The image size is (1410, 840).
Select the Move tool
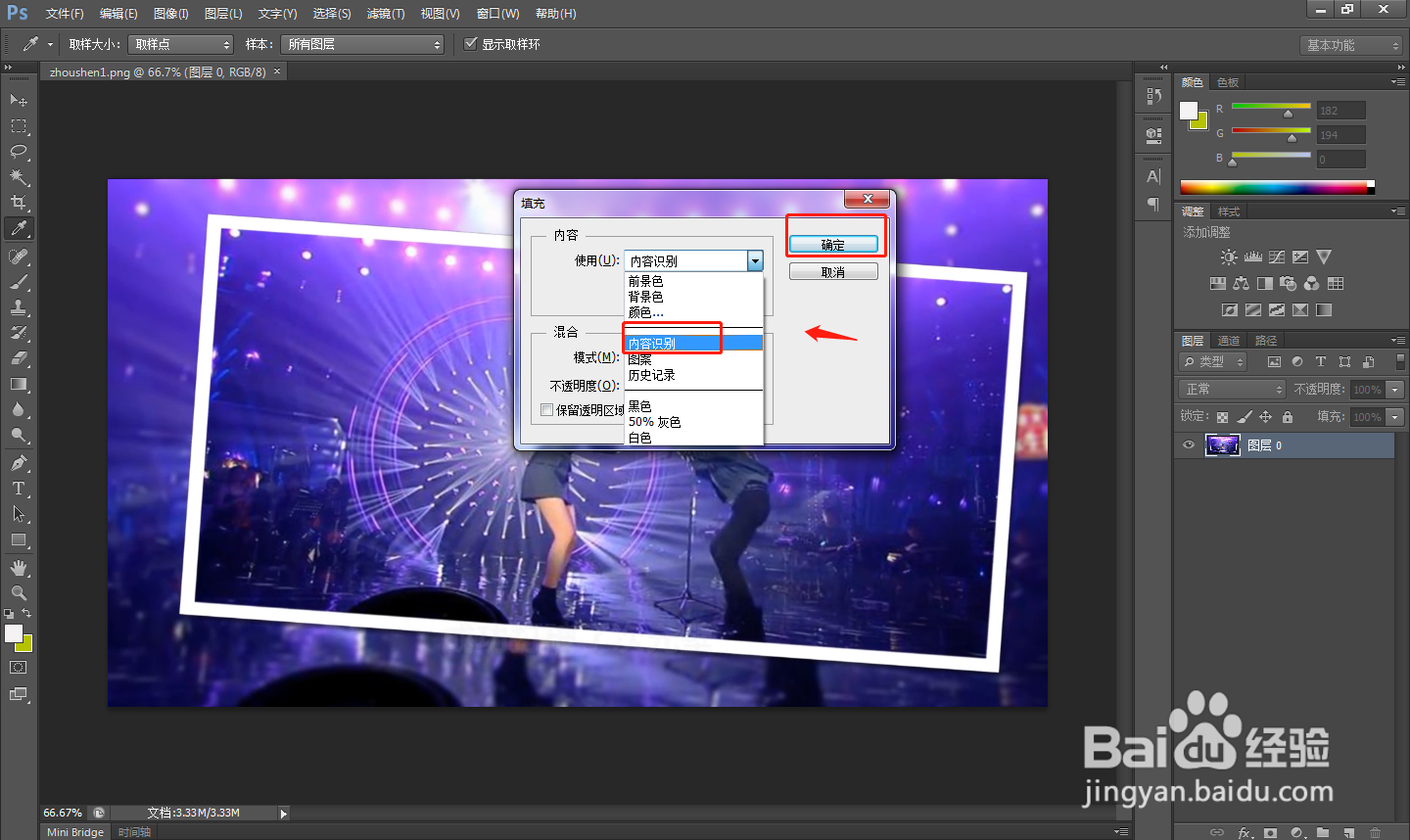(x=19, y=100)
